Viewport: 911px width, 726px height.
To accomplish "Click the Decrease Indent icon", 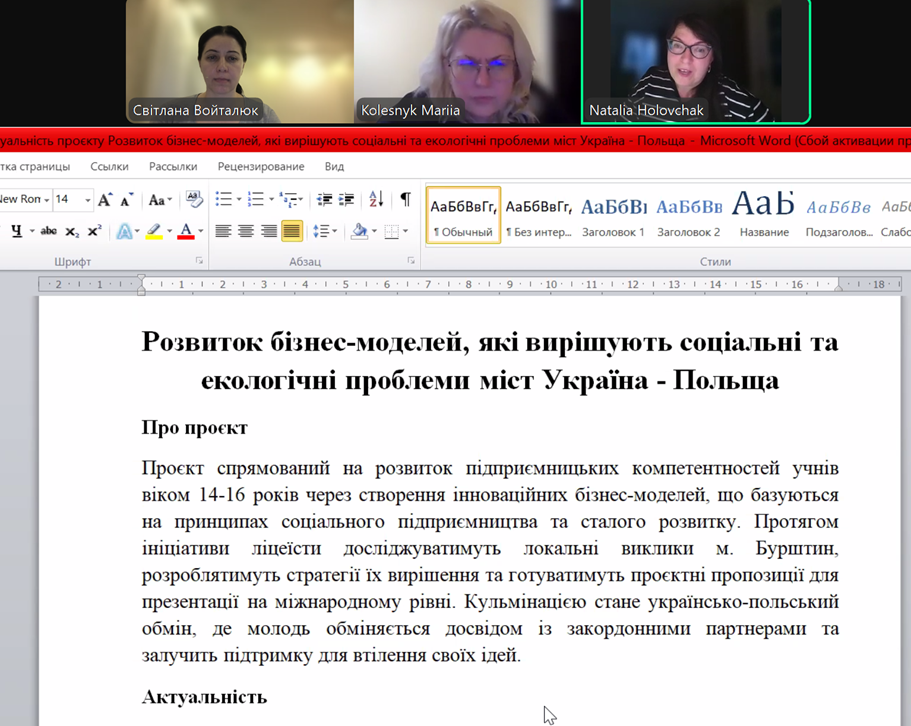I will [x=324, y=200].
